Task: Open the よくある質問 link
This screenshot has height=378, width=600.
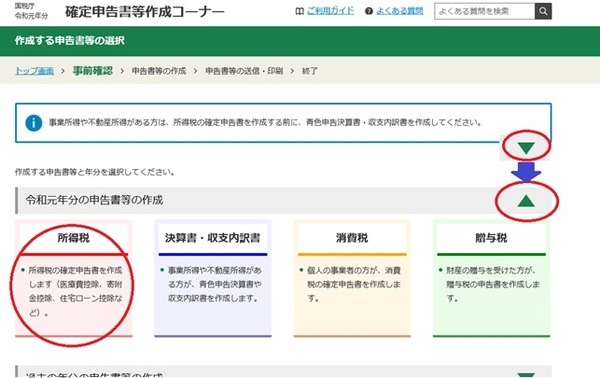Action: pos(400,11)
